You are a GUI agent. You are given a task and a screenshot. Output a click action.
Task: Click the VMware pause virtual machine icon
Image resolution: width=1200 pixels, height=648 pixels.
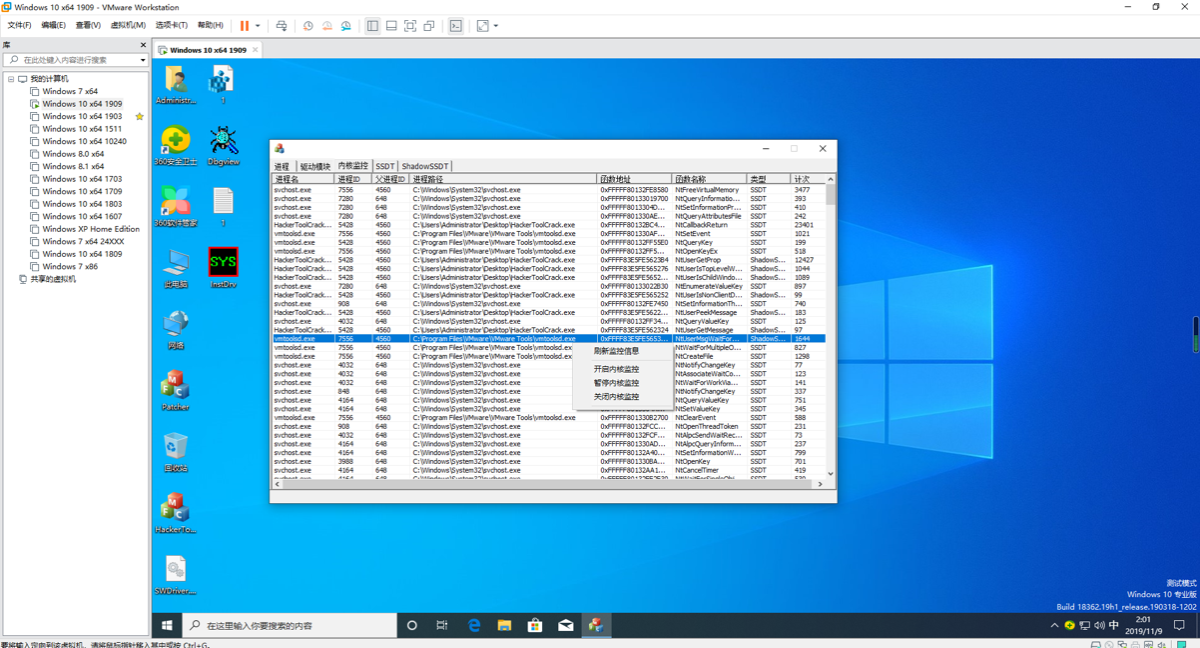tap(245, 25)
